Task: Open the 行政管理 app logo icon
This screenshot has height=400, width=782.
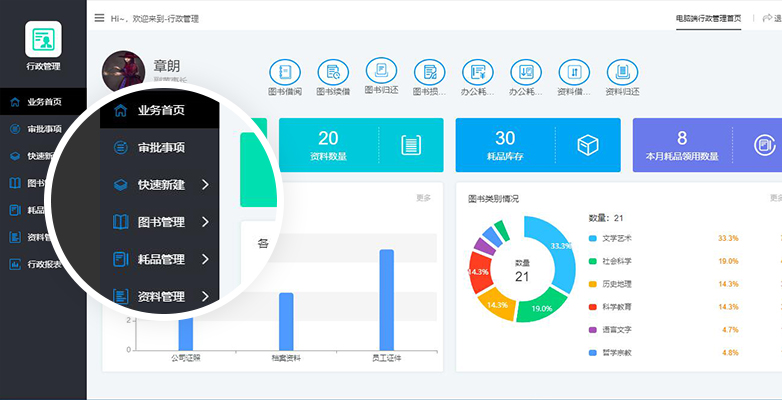Action: pos(43,39)
